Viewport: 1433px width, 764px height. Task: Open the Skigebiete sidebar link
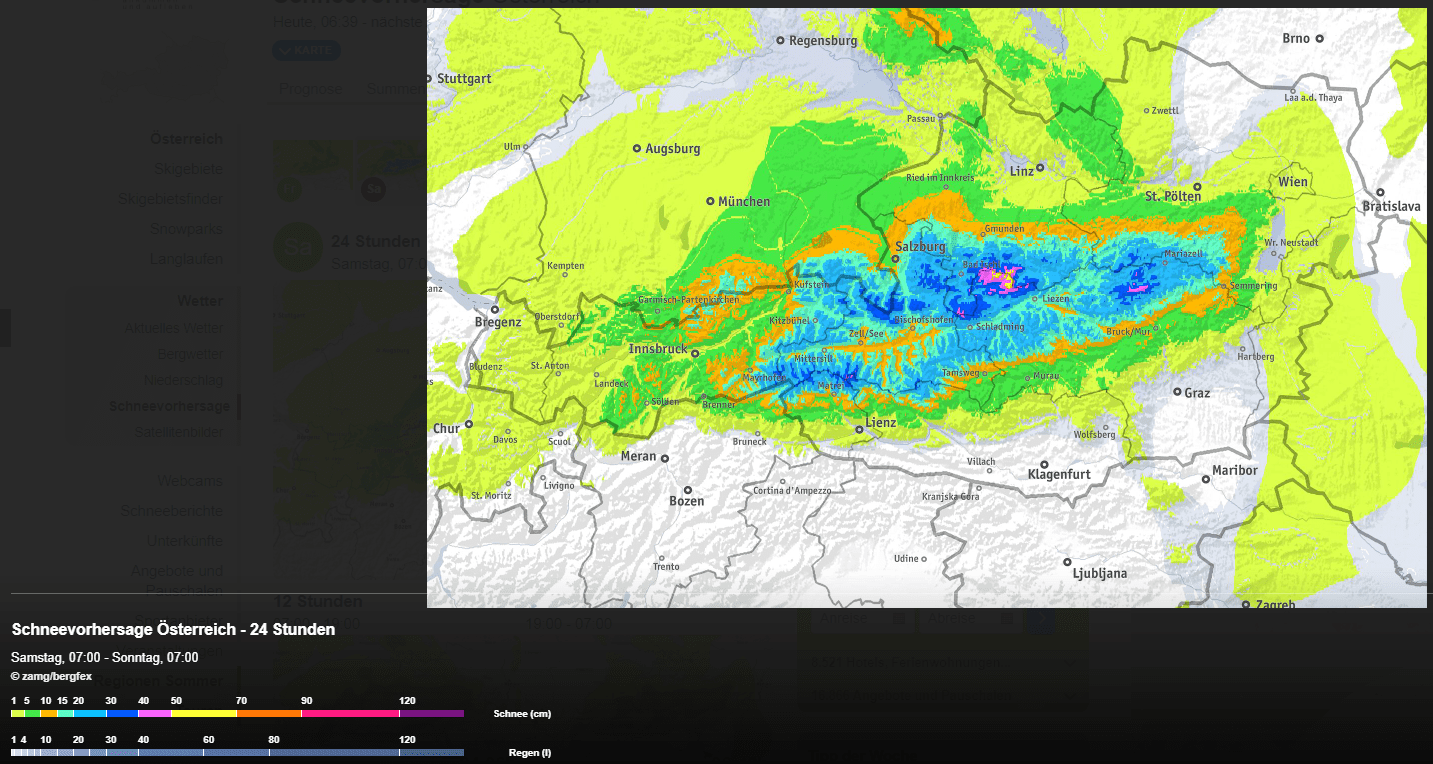188,169
